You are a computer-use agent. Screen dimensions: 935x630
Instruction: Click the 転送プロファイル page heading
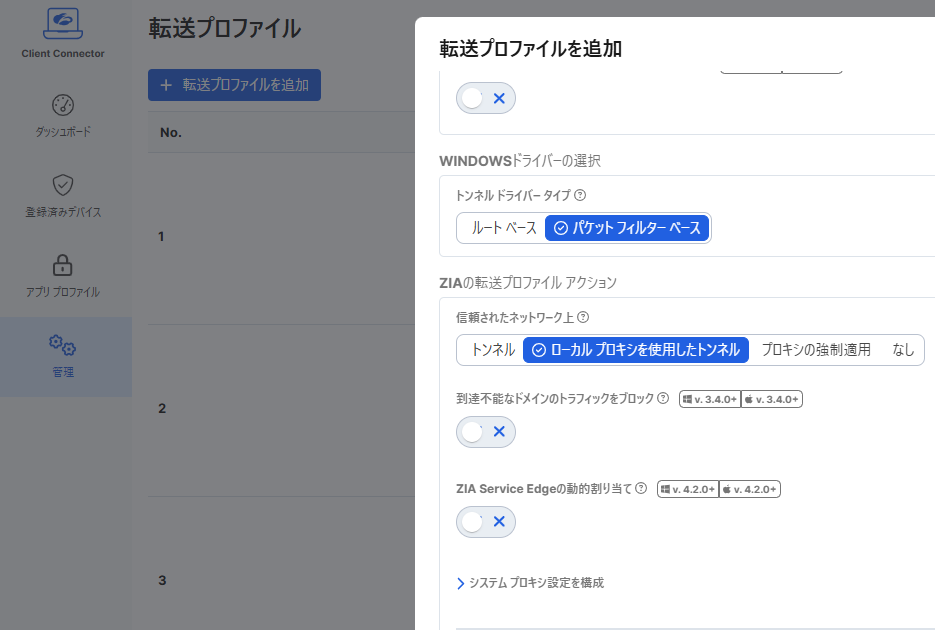coord(224,28)
